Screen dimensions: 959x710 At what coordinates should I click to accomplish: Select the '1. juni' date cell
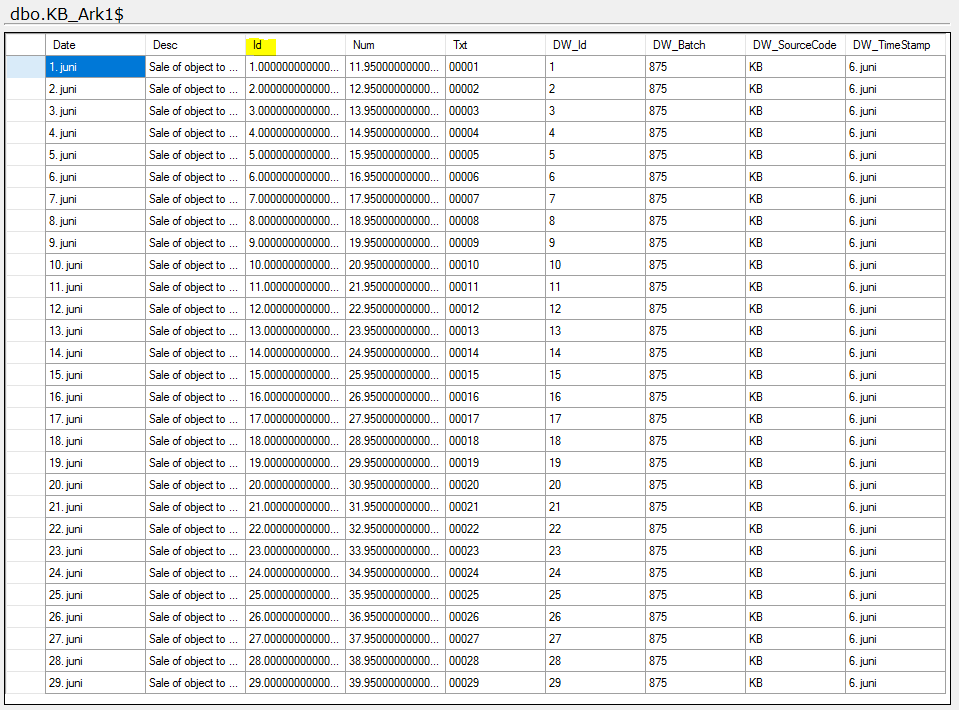point(95,67)
